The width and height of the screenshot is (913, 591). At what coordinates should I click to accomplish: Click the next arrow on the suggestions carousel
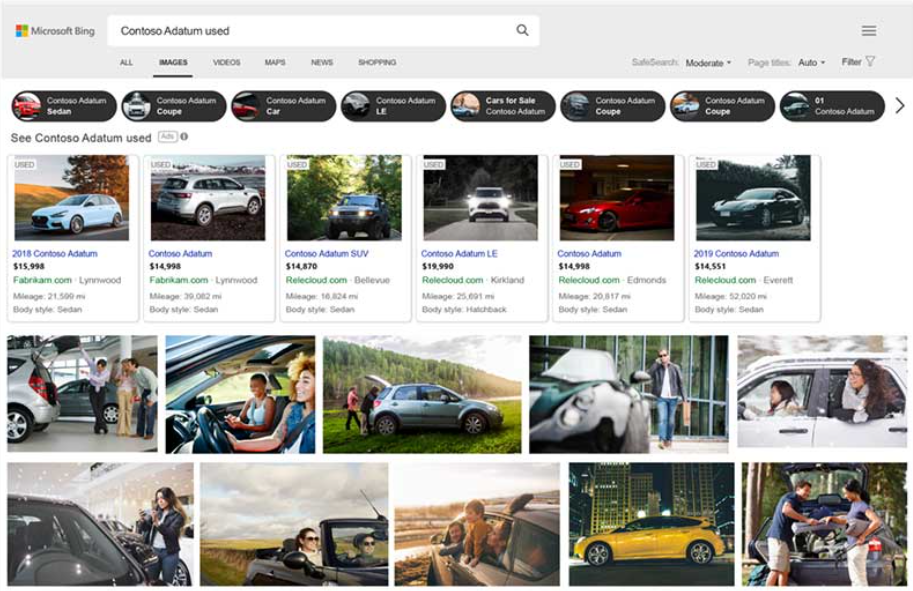(898, 104)
